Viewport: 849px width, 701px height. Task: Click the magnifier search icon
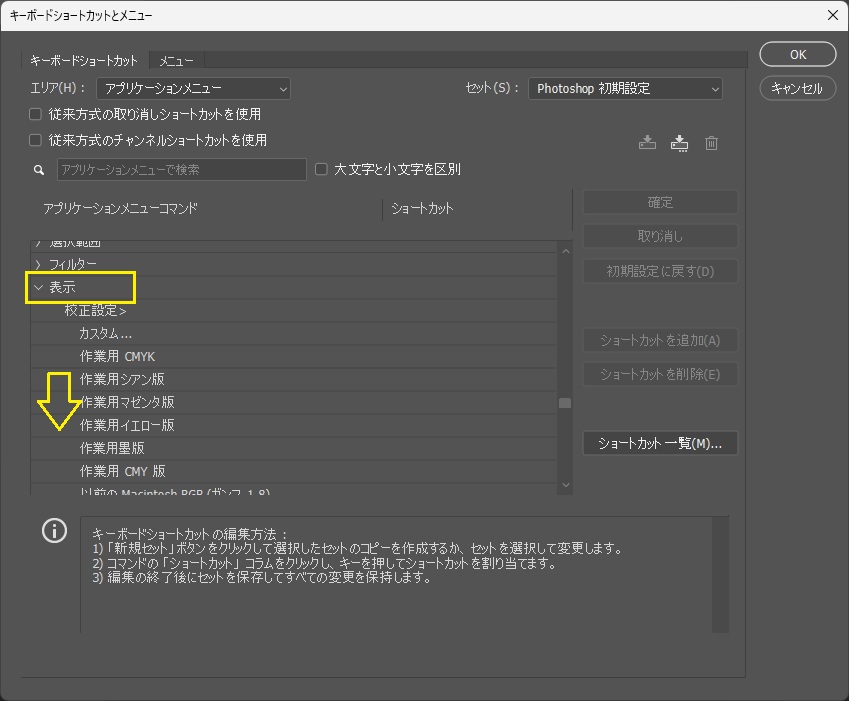pyautogui.click(x=40, y=170)
